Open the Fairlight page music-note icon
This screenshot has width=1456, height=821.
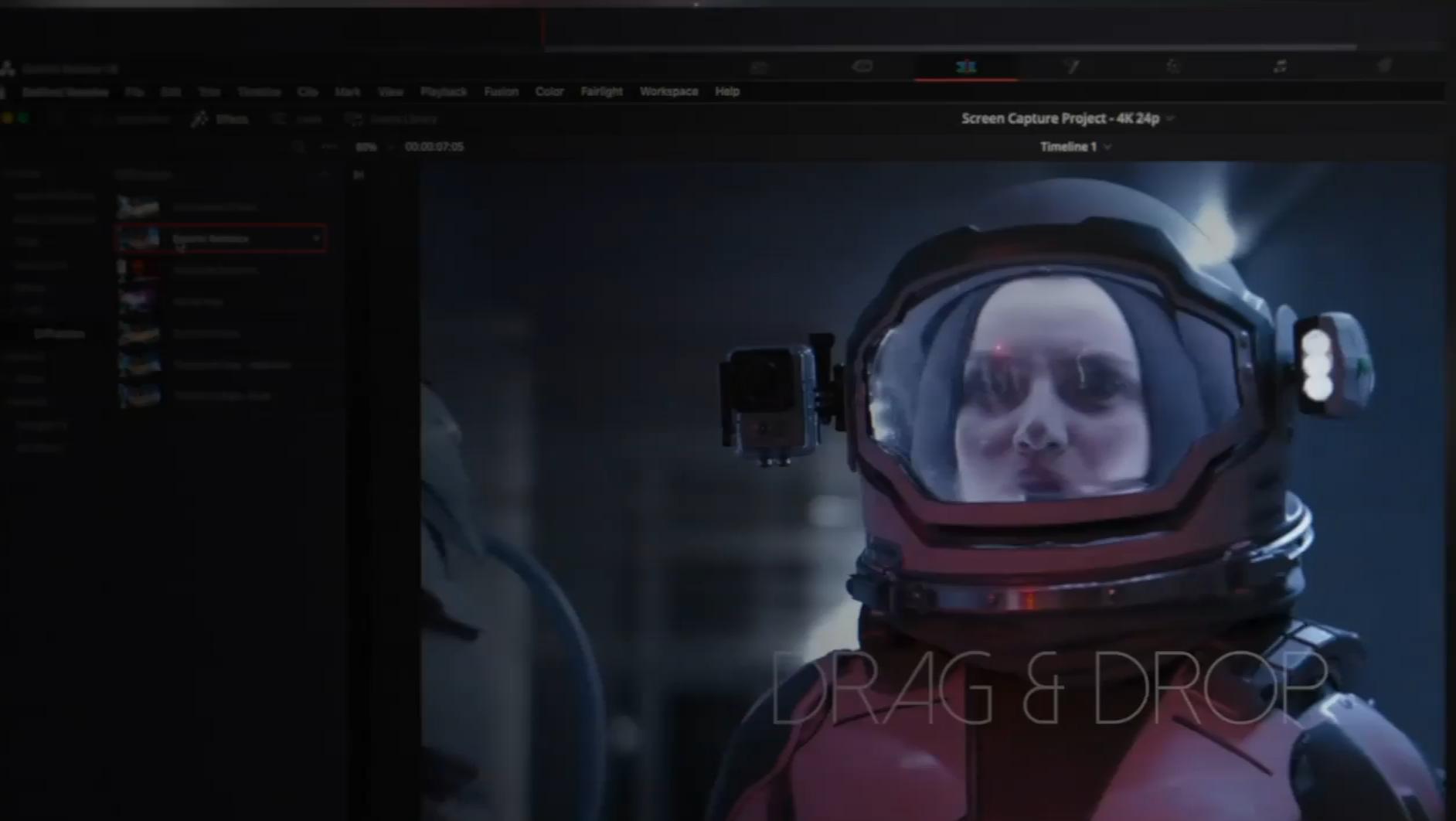click(x=1280, y=66)
